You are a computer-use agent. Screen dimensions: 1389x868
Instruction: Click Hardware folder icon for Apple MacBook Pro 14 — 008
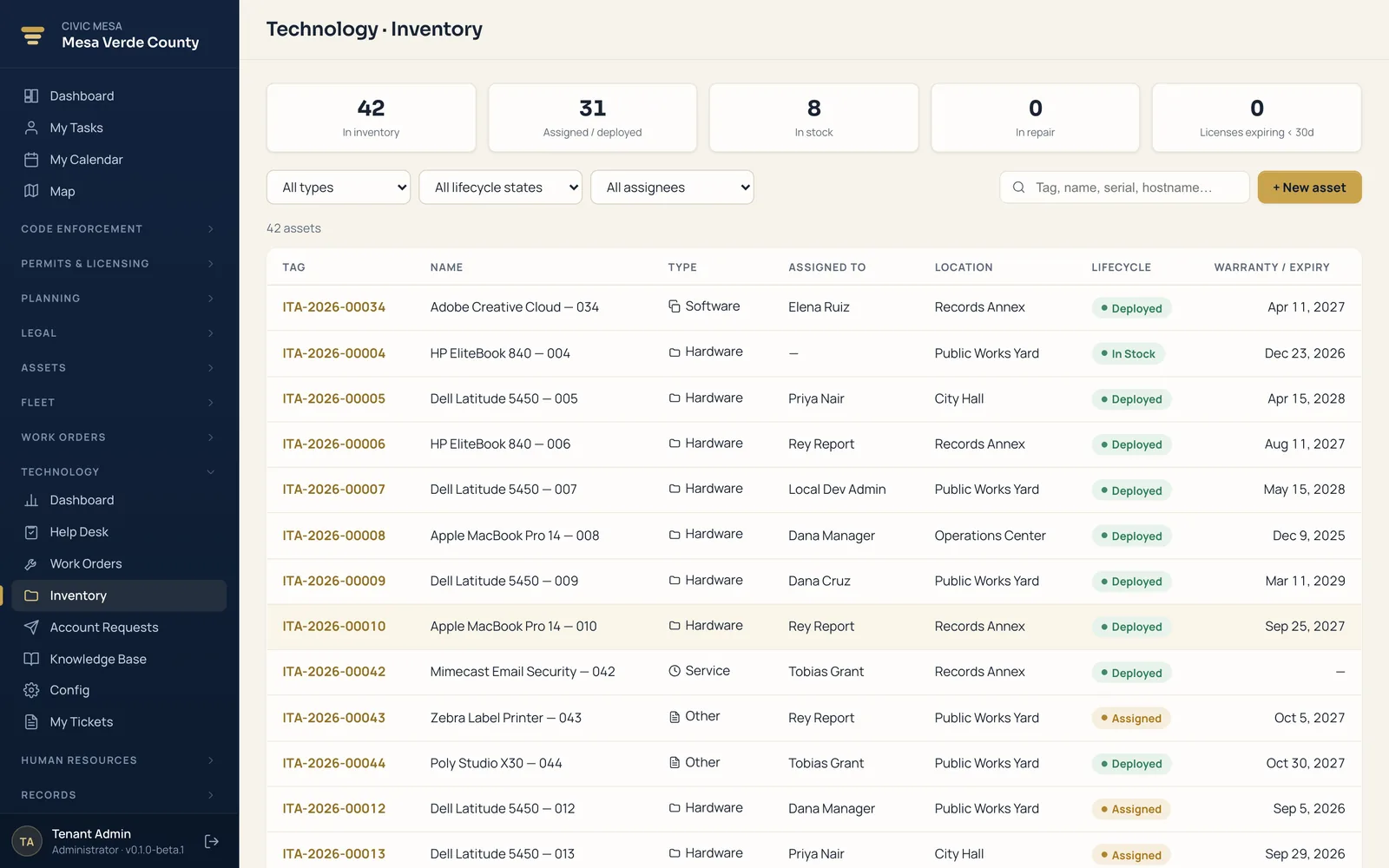[x=675, y=535]
